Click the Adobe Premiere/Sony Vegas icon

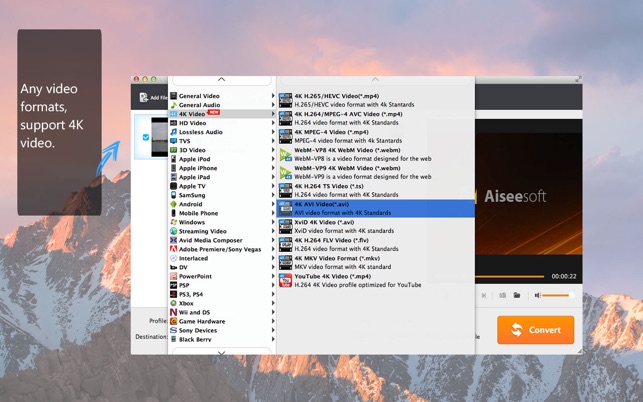(173, 249)
